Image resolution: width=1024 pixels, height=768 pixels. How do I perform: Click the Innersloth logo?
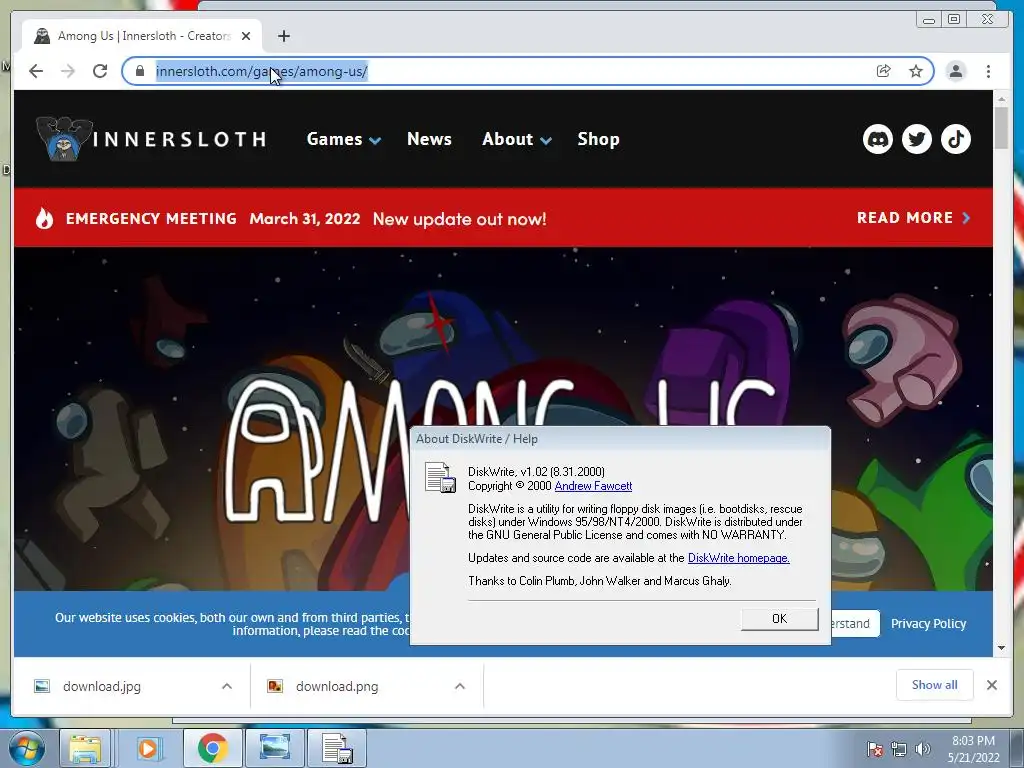[152, 138]
